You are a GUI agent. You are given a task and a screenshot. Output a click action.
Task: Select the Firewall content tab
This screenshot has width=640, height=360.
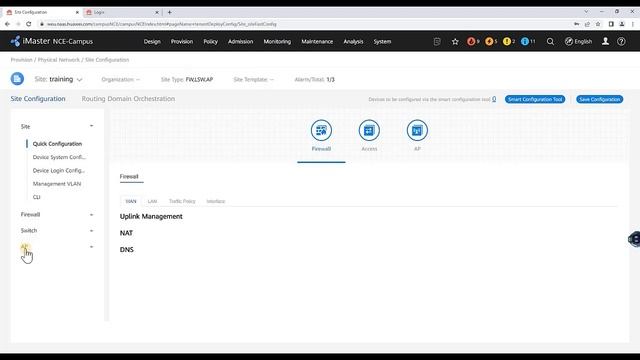click(129, 177)
